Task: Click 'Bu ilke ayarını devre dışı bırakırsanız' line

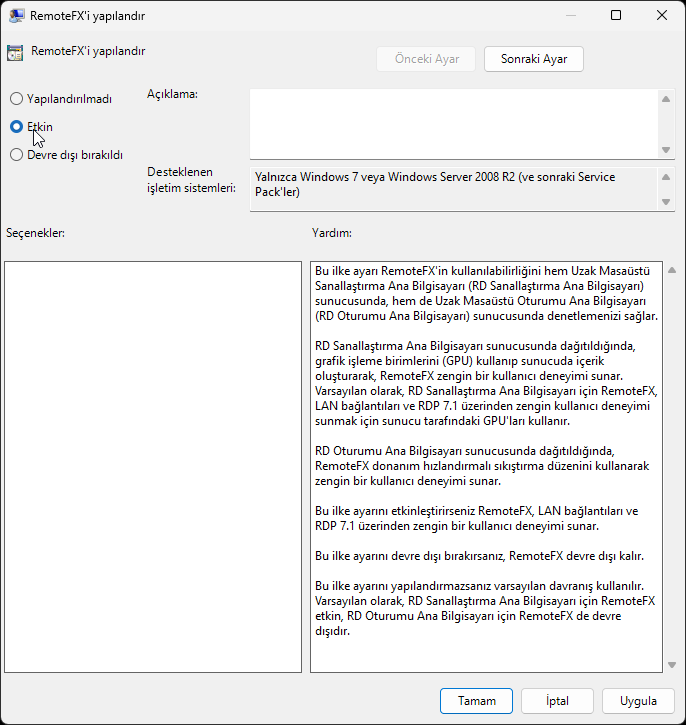Action: (479, 556)
